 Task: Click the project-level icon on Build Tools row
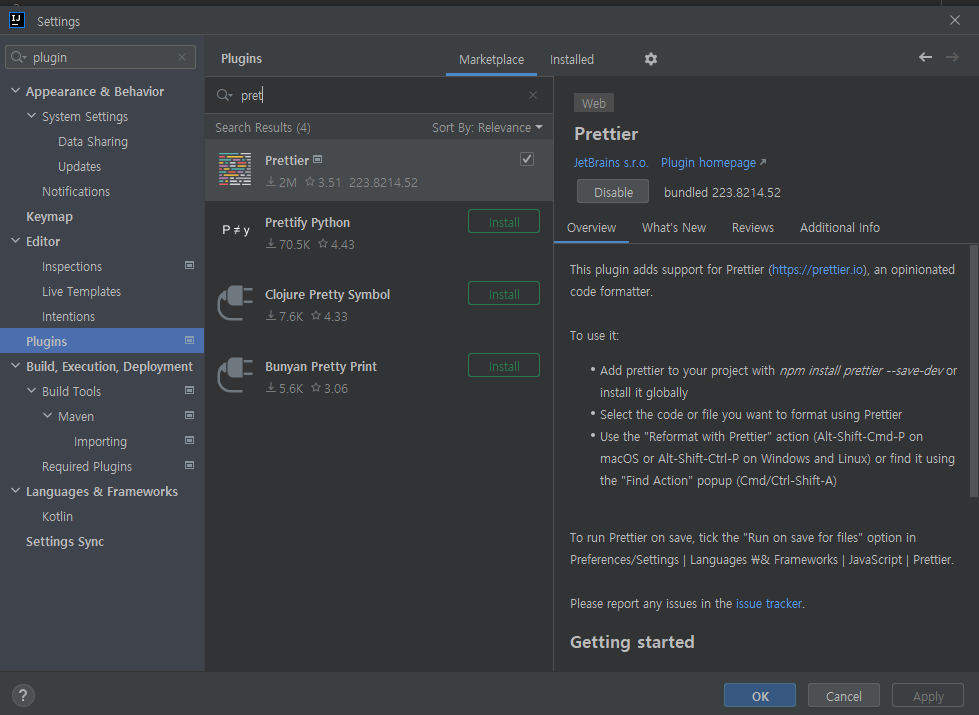coord(189,390)
